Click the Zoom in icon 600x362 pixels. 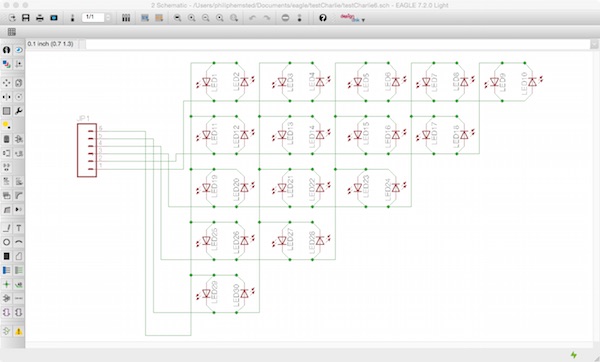192,18
